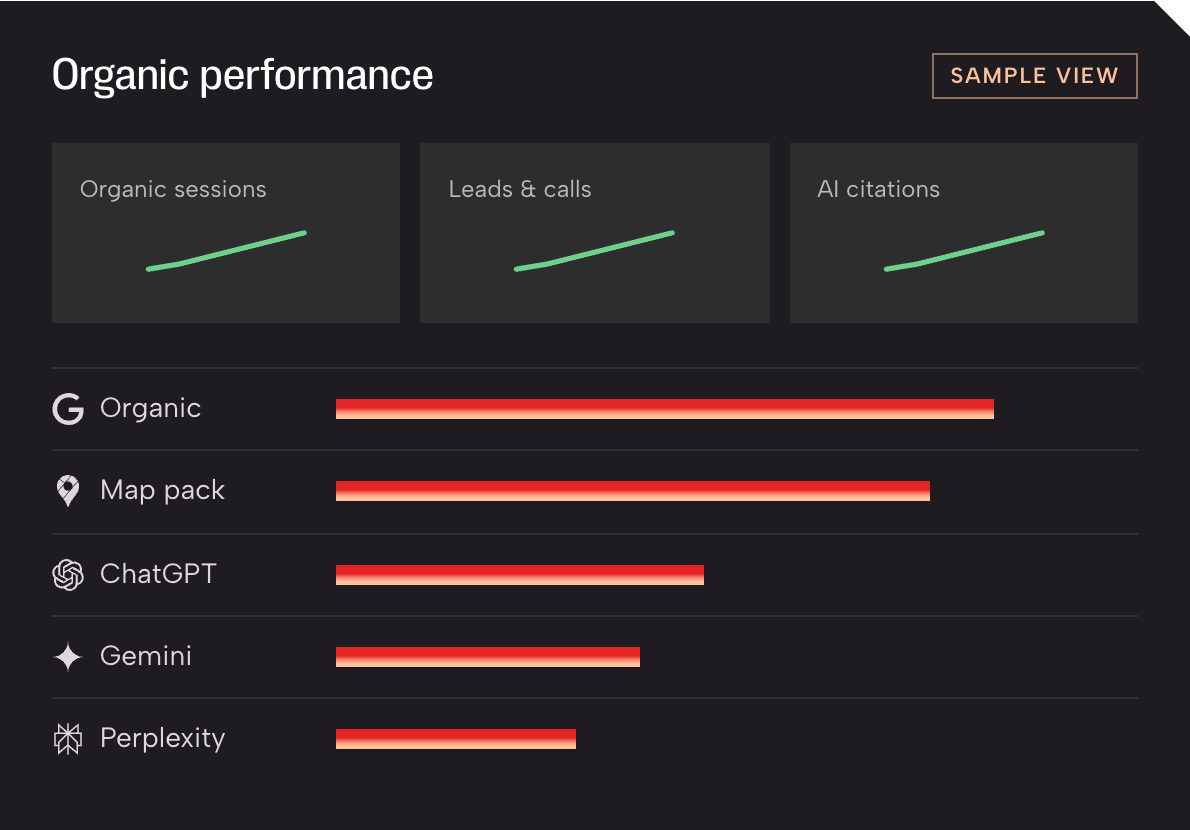Viewport: 1190px width, 830px height.
Task: Click the Google G icon beside Organic
Action: pos(68,409)
